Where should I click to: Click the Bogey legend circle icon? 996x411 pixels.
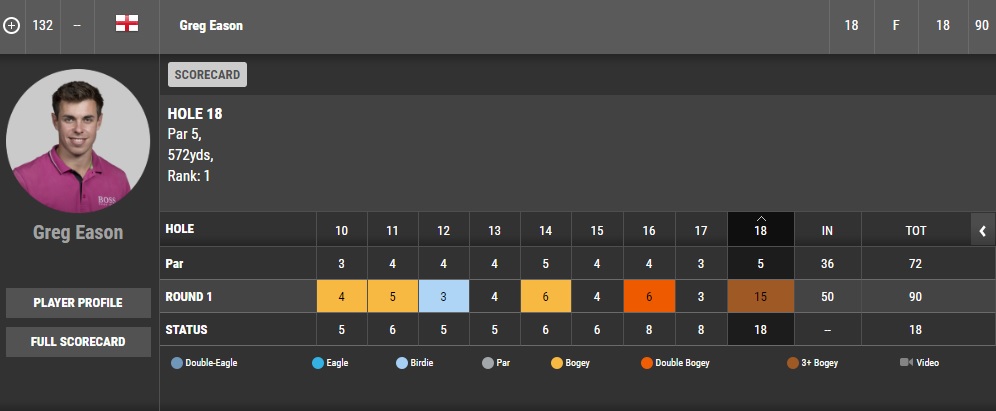pos(556,363)
